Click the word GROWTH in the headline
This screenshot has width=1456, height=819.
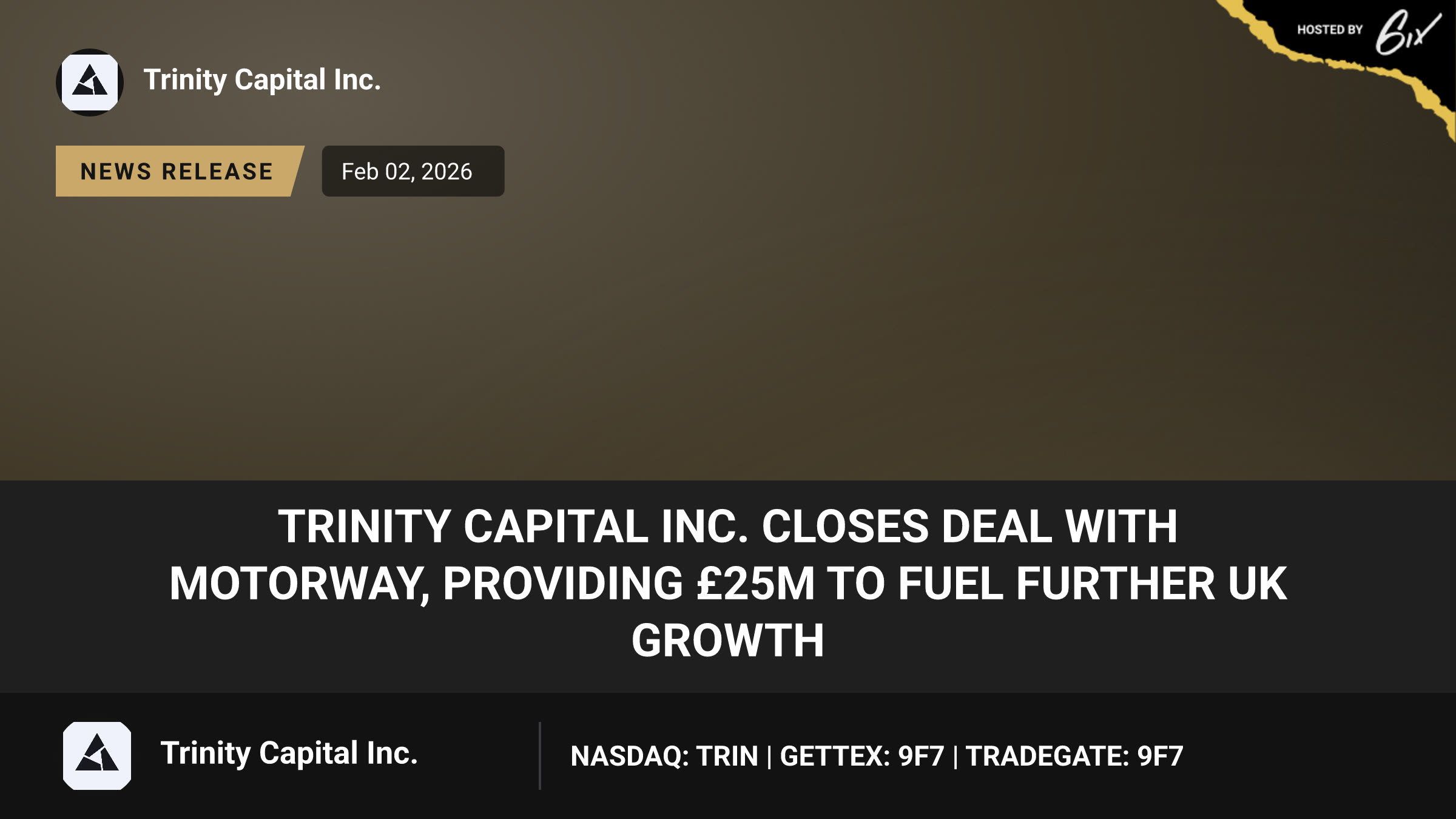coord(728,641)
